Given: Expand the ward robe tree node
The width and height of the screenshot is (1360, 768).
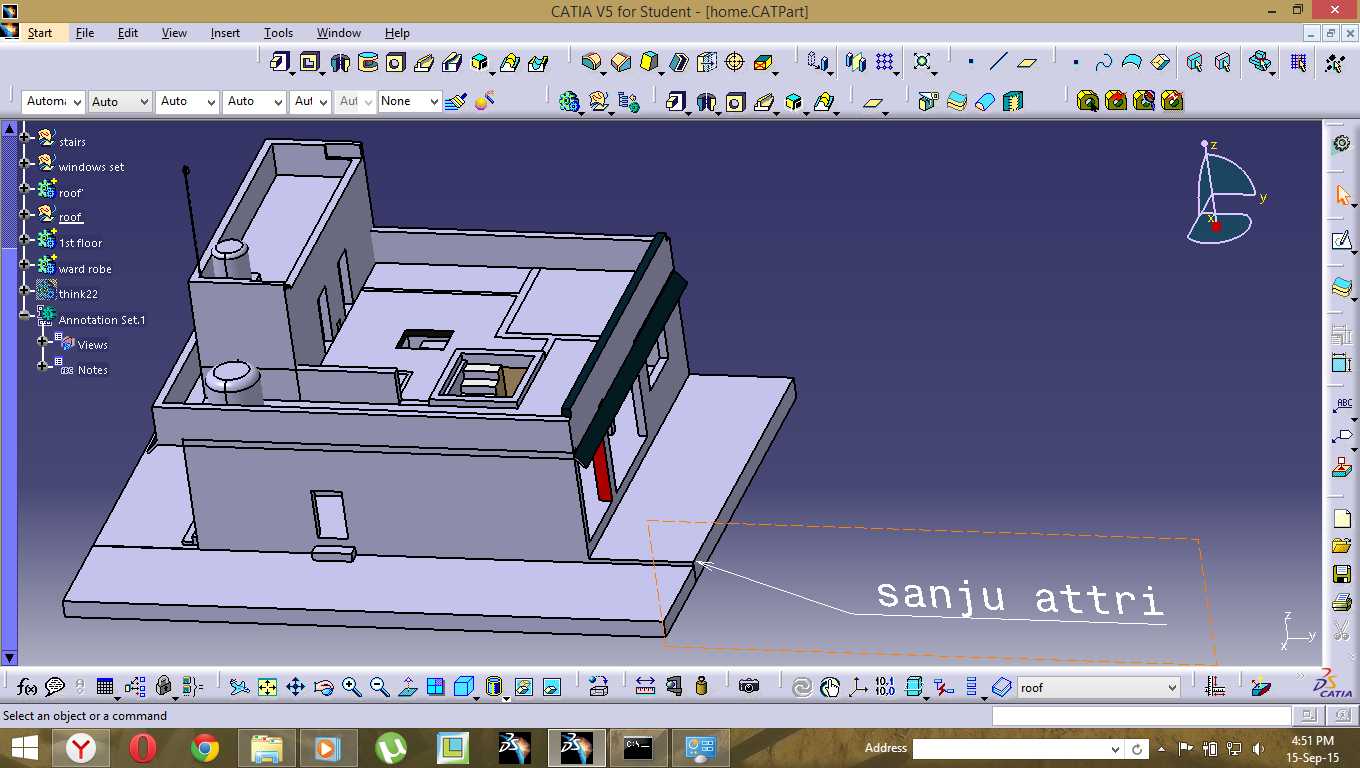Looking at the screenshot, I should 26,264.
